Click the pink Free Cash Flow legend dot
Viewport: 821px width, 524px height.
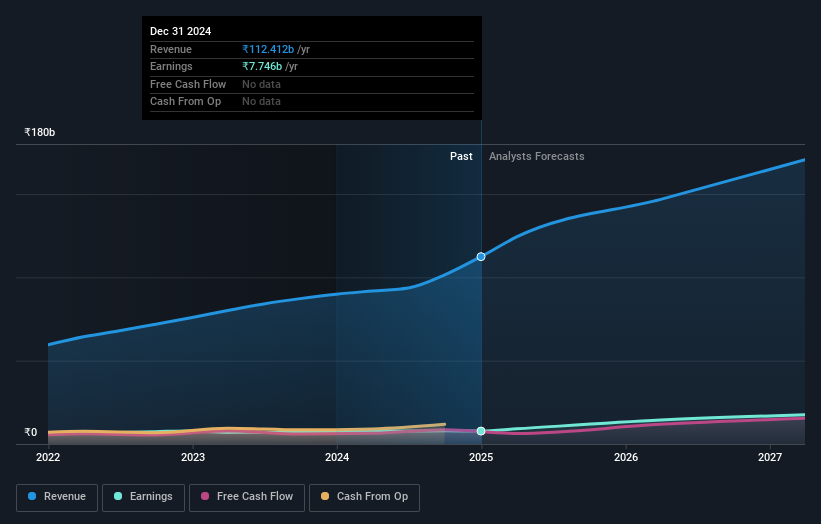tap(205, 496)
